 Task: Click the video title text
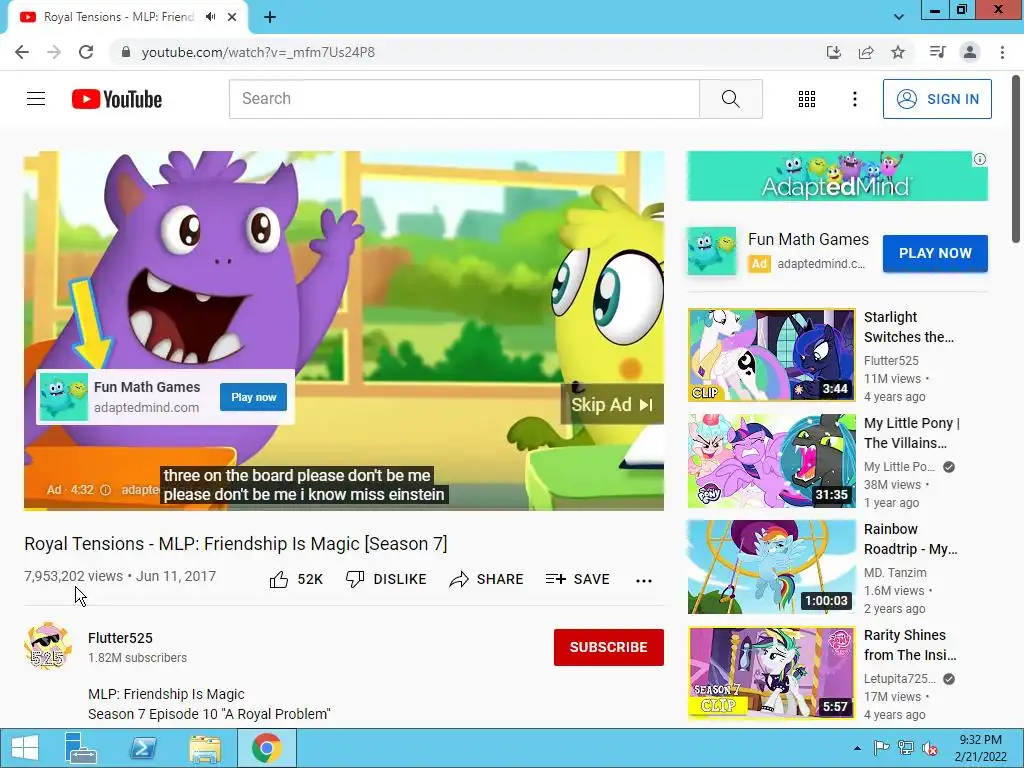[x=236, y=544]
